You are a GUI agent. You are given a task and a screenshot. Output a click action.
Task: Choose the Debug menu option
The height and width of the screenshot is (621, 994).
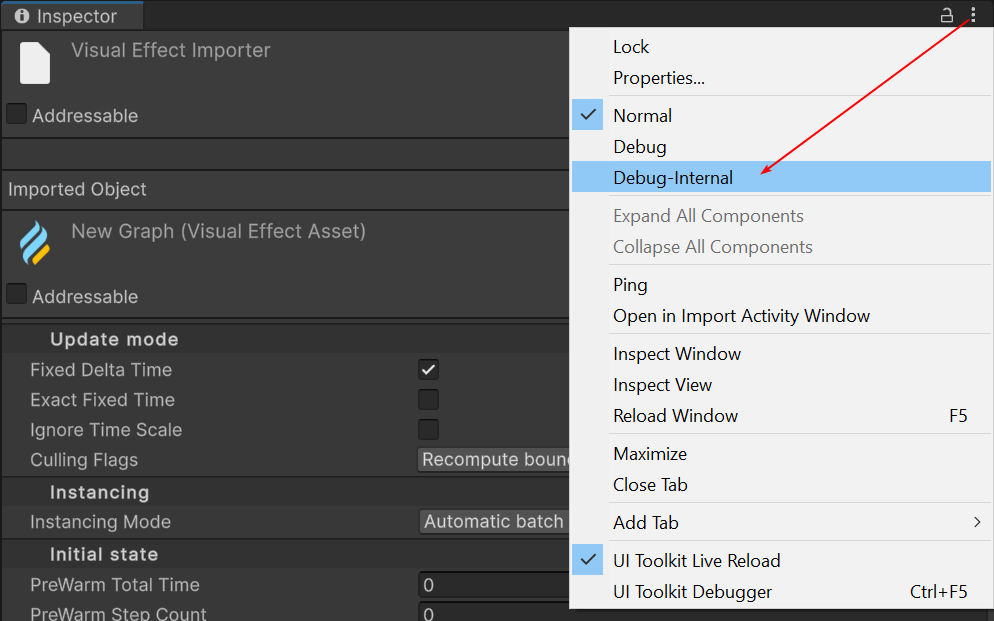640,147
